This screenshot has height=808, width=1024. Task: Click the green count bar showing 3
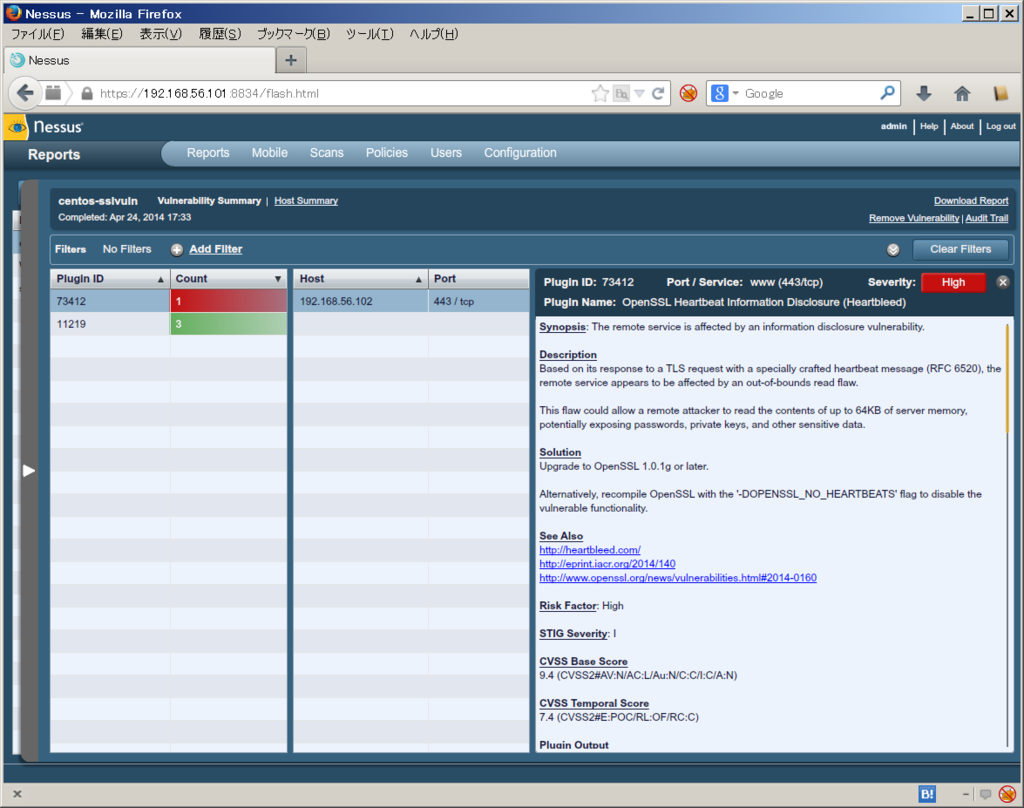(229, 324)
